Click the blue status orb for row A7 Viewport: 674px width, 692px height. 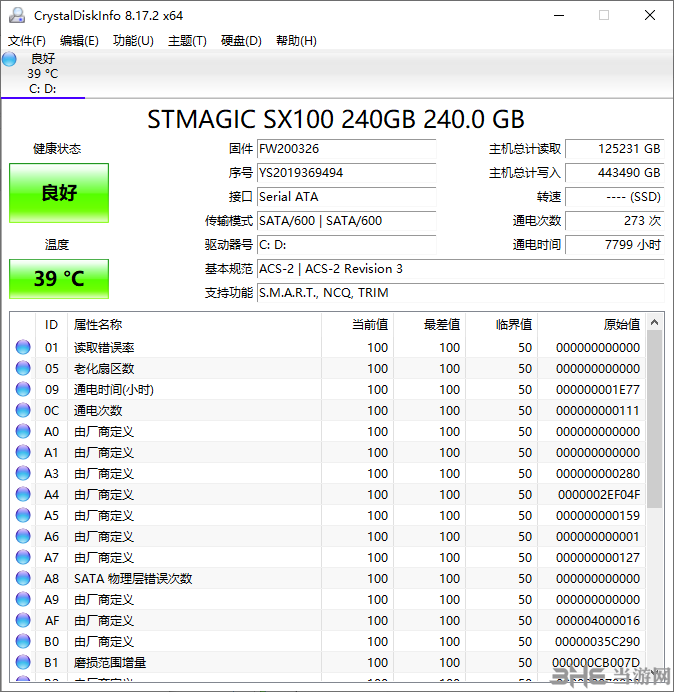coord(23,557)
